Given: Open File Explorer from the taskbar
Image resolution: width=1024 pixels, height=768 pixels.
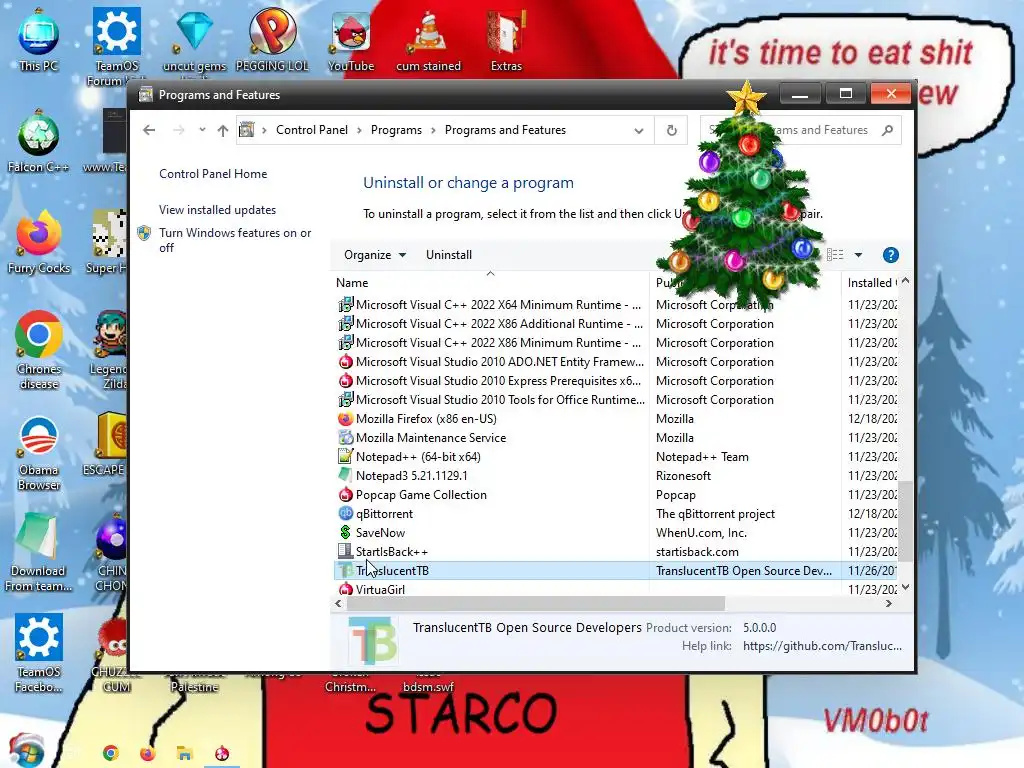Looking at the screenshot, I should click(x=185, y=753).
